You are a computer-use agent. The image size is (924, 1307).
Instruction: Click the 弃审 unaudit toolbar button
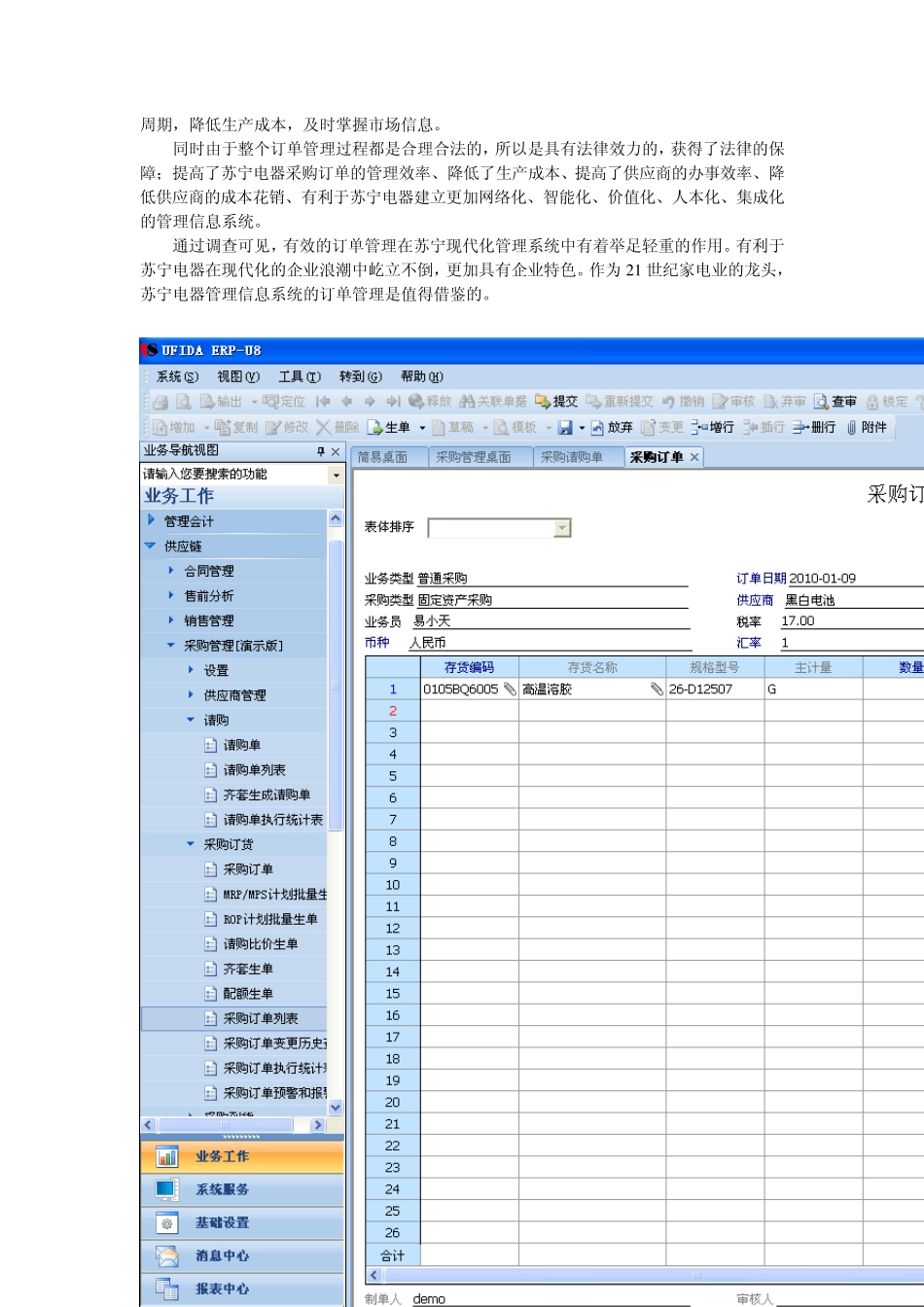click(x=784, y=402)
